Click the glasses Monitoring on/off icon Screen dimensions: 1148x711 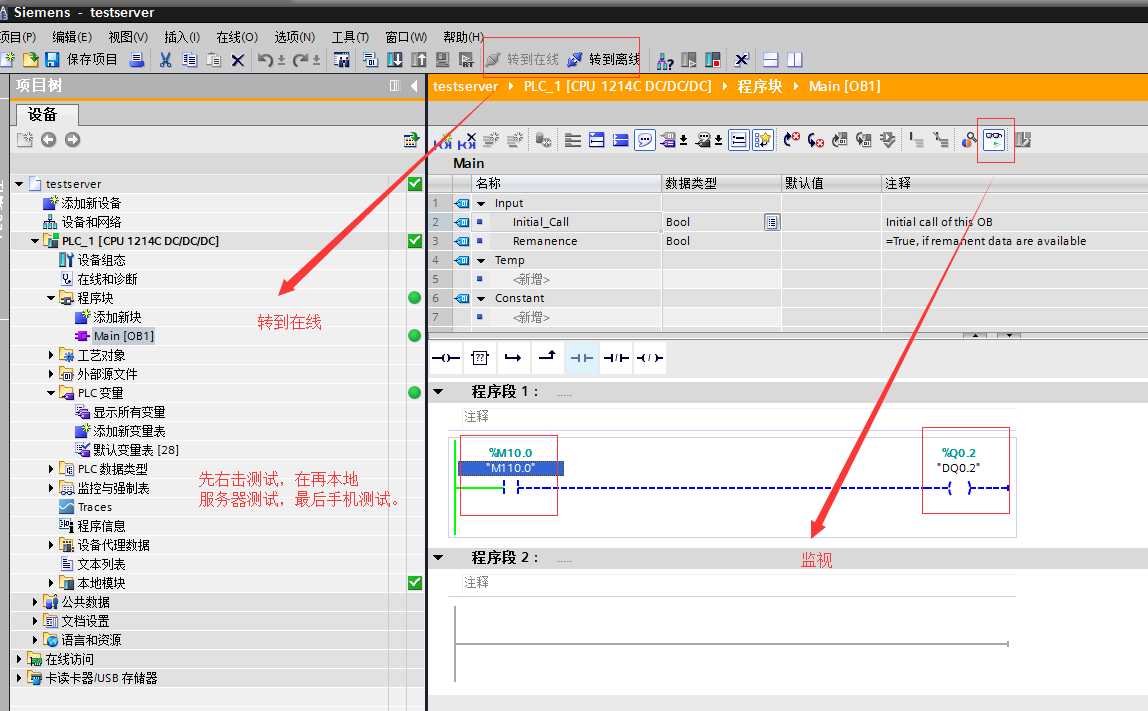(x=994, y=139)
